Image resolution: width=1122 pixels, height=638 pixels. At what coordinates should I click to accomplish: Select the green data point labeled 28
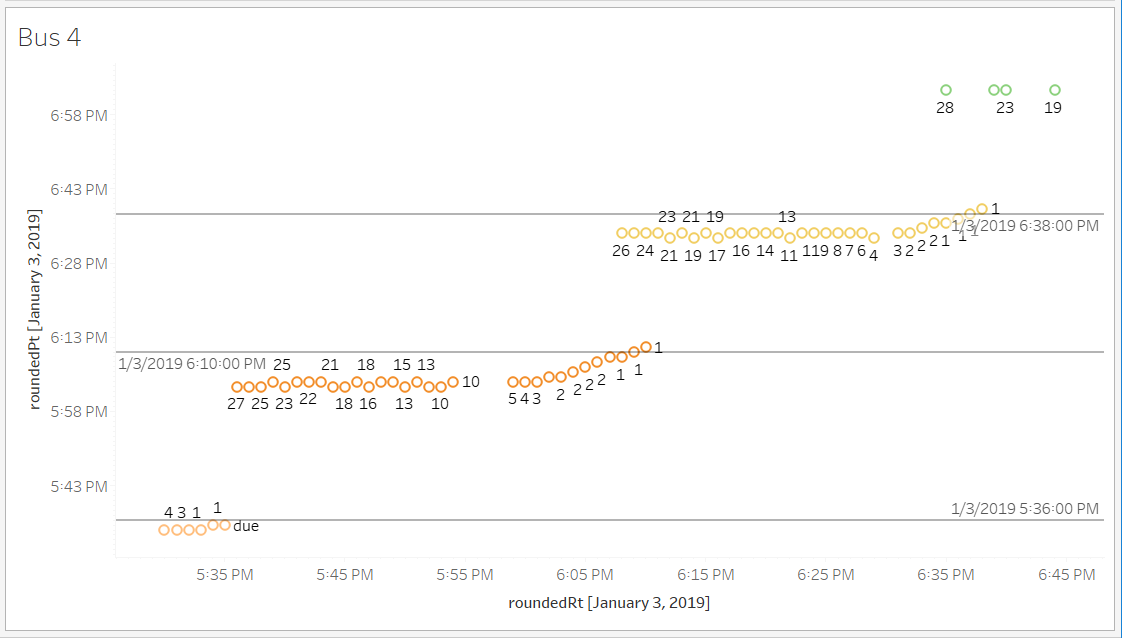point(945,90)
